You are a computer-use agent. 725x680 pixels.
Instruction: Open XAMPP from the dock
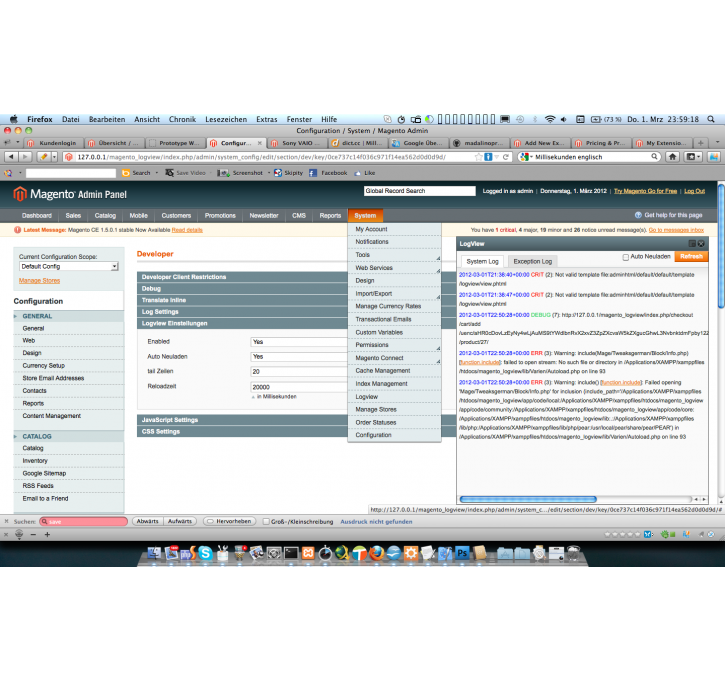(x=308, y=553)
